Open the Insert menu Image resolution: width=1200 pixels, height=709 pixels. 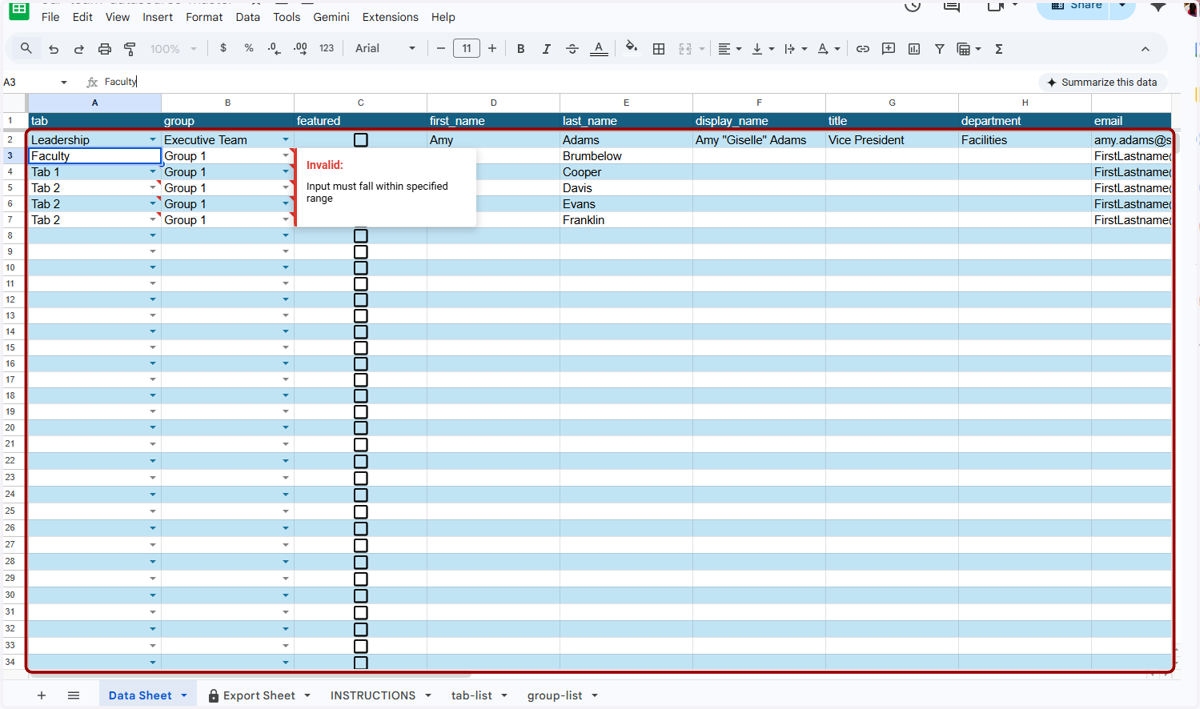point(158,17)
